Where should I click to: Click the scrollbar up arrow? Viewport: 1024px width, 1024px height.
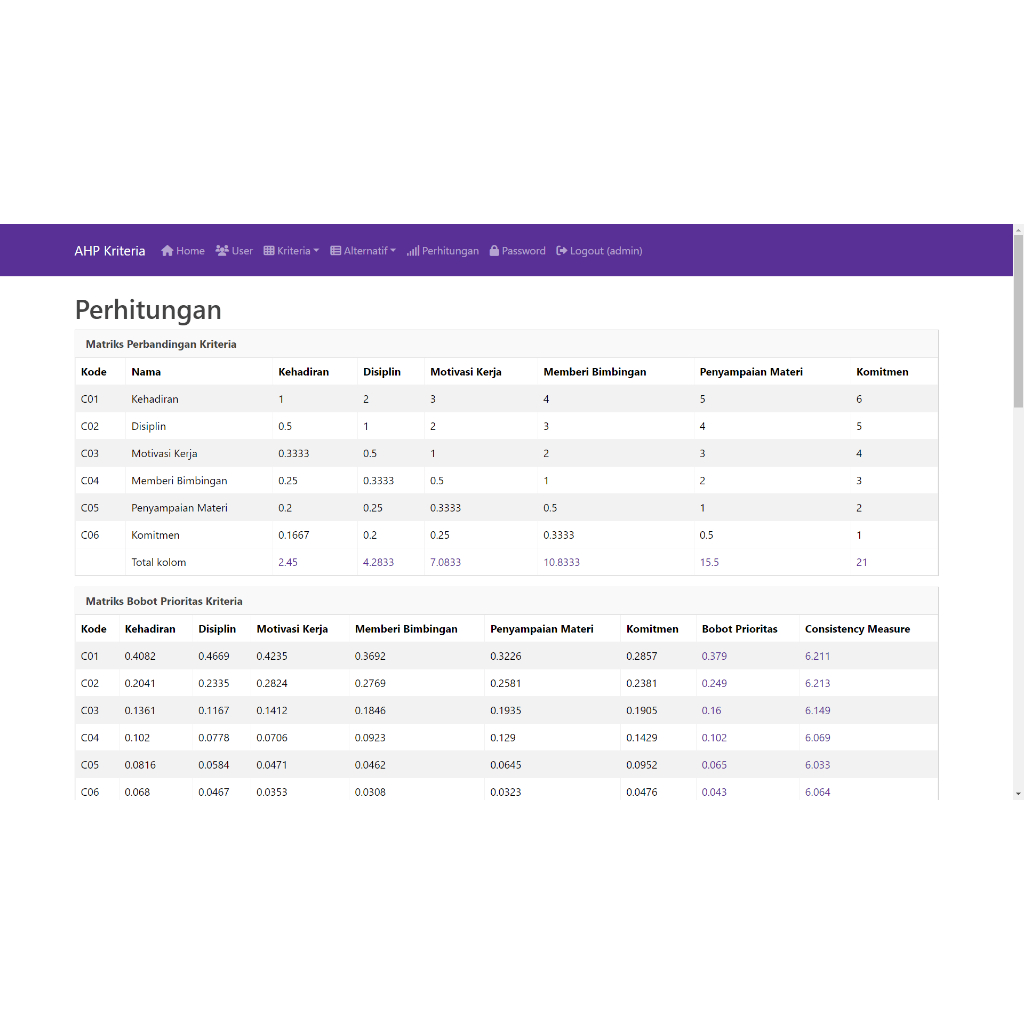point(1018,229)
